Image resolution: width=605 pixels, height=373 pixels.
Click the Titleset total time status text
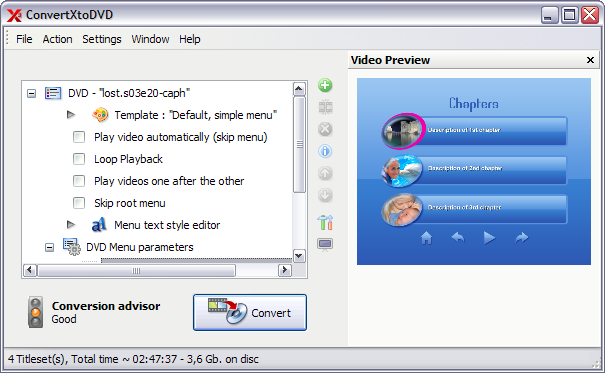point(133,359)
